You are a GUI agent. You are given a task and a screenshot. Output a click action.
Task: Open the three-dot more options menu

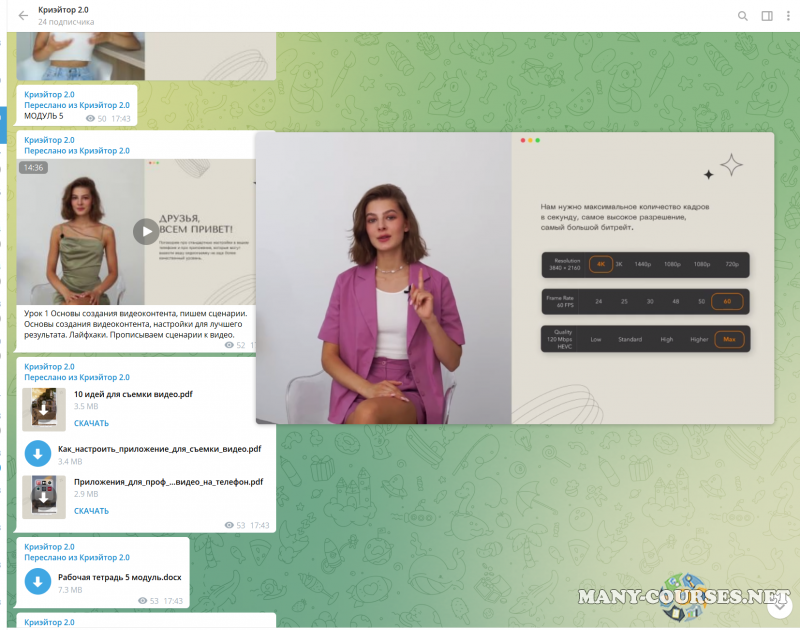click(x=788, y=16)
